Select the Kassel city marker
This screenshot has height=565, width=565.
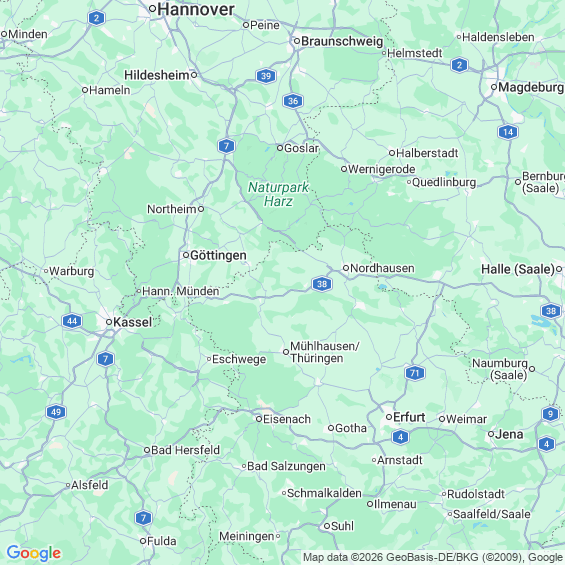coord(109,322)
